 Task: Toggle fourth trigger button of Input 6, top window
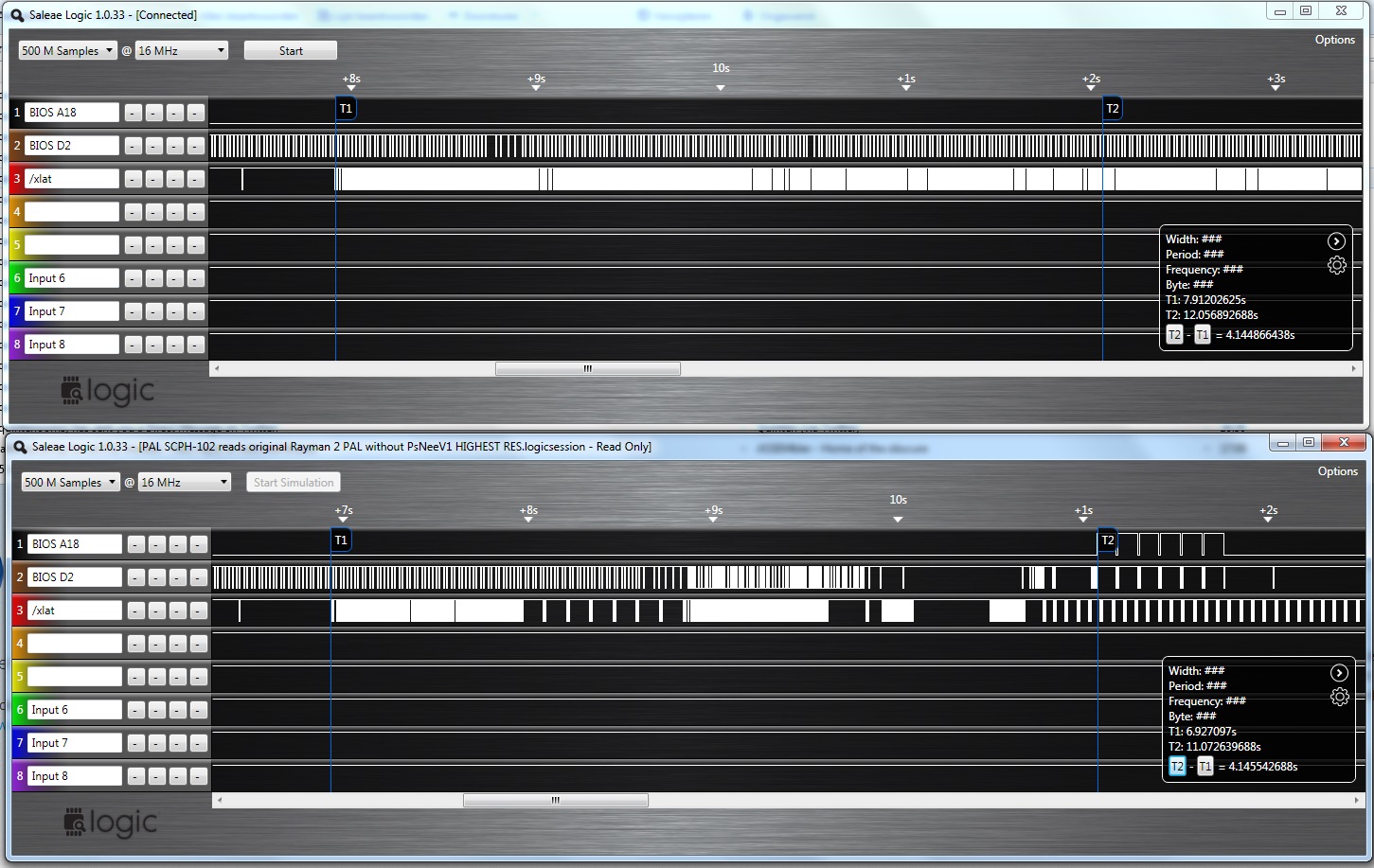[x=196, y=278]
